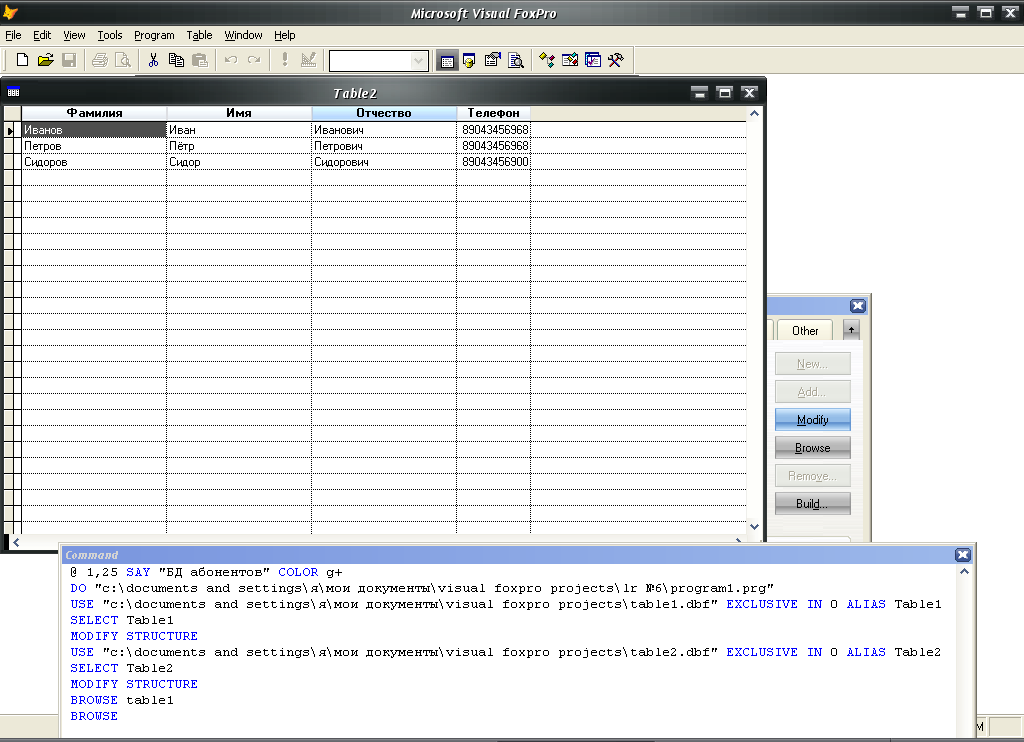Screen dimensions: 1024x742
Task: Click the Undo toolbar icon
Action: click(x=231, y=60)
